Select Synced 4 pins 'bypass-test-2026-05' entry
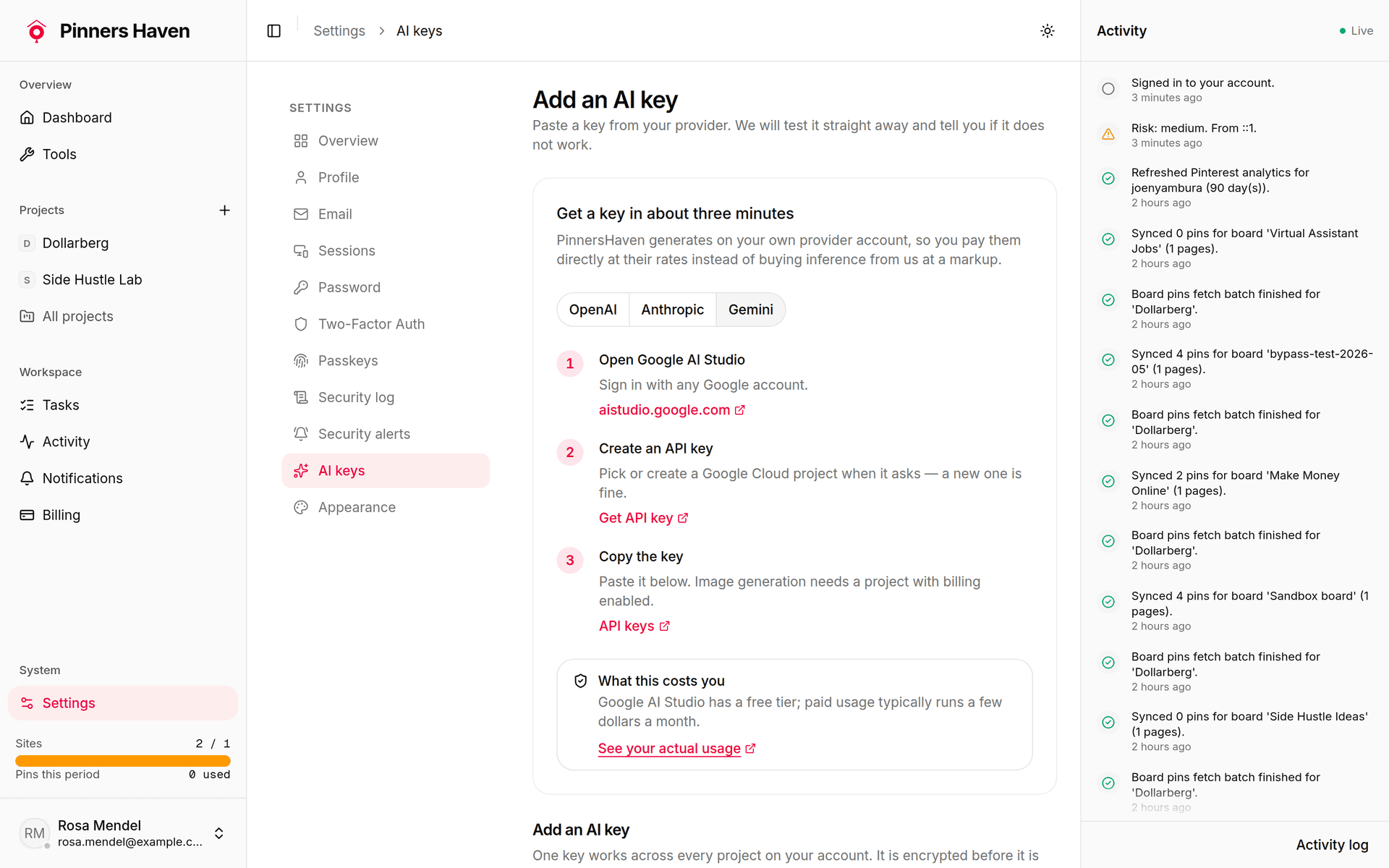The image size is (1389, 868). (1235, 369)
